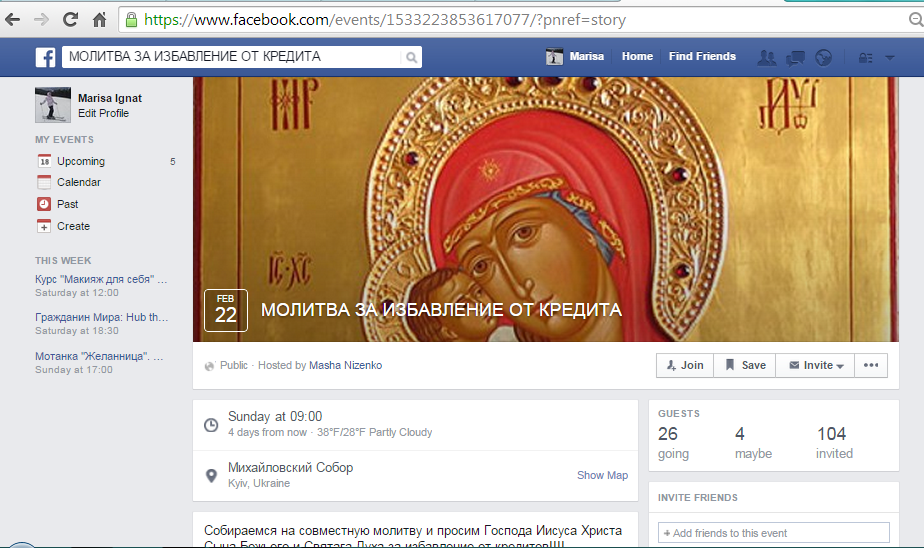Open the three-dots more options button

pos(871,365)
